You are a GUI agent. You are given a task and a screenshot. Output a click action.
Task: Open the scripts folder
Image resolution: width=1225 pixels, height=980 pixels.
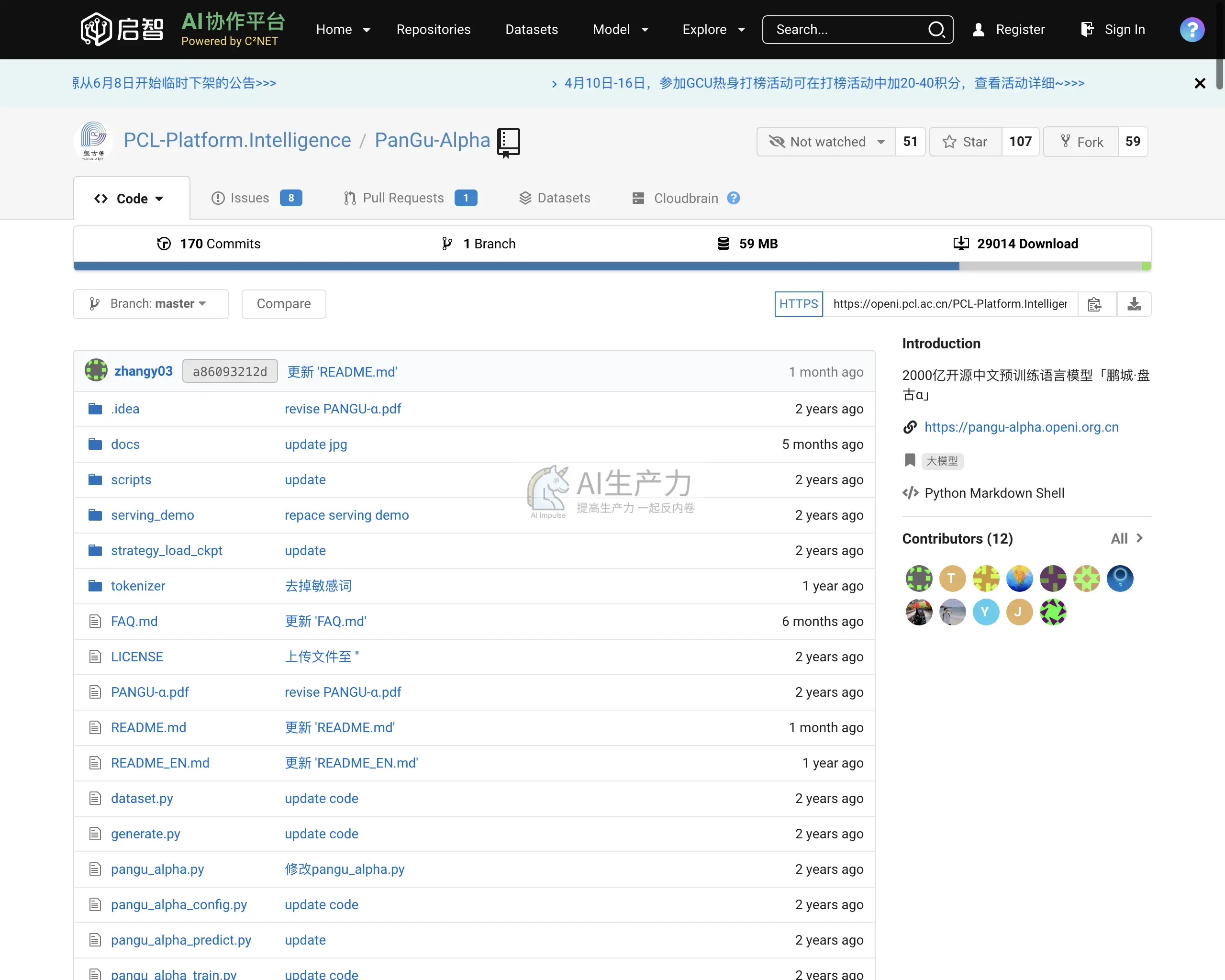pyautogui.click(x=131, y=479)
